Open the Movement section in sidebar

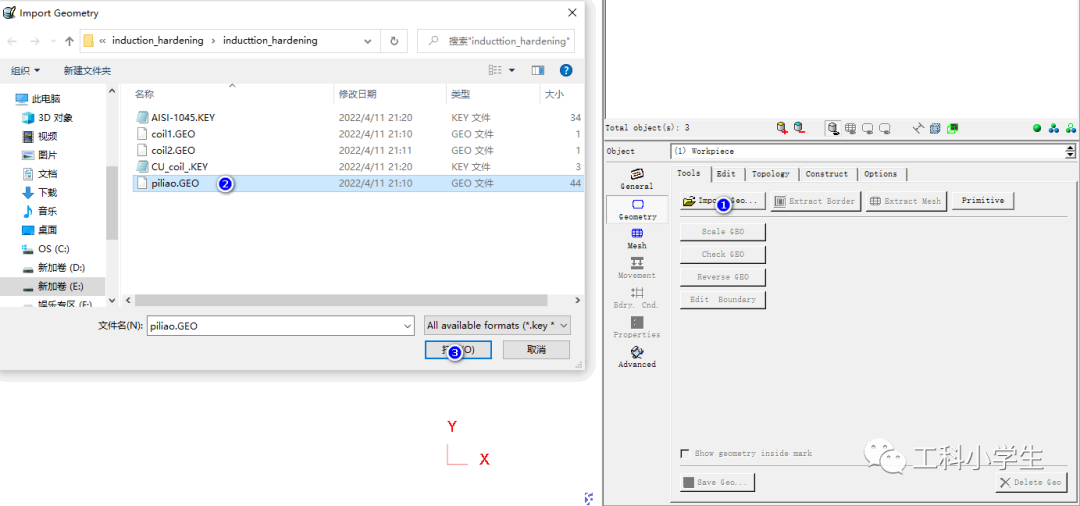click(x=637, y=268)
